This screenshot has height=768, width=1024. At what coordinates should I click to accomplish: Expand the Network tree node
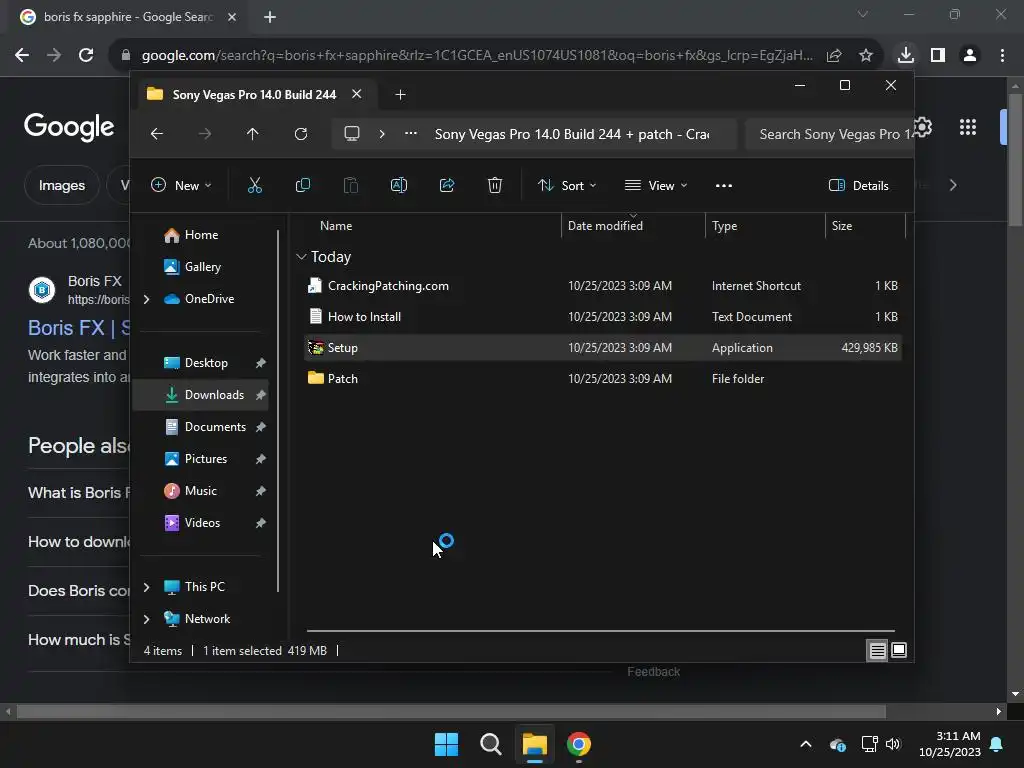[x=146, y=619]
